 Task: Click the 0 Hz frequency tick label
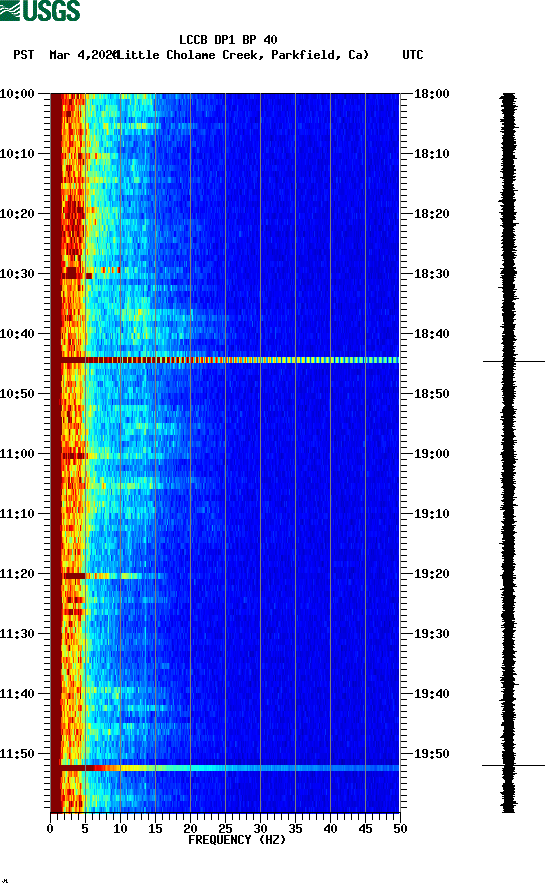coord(50,829)
